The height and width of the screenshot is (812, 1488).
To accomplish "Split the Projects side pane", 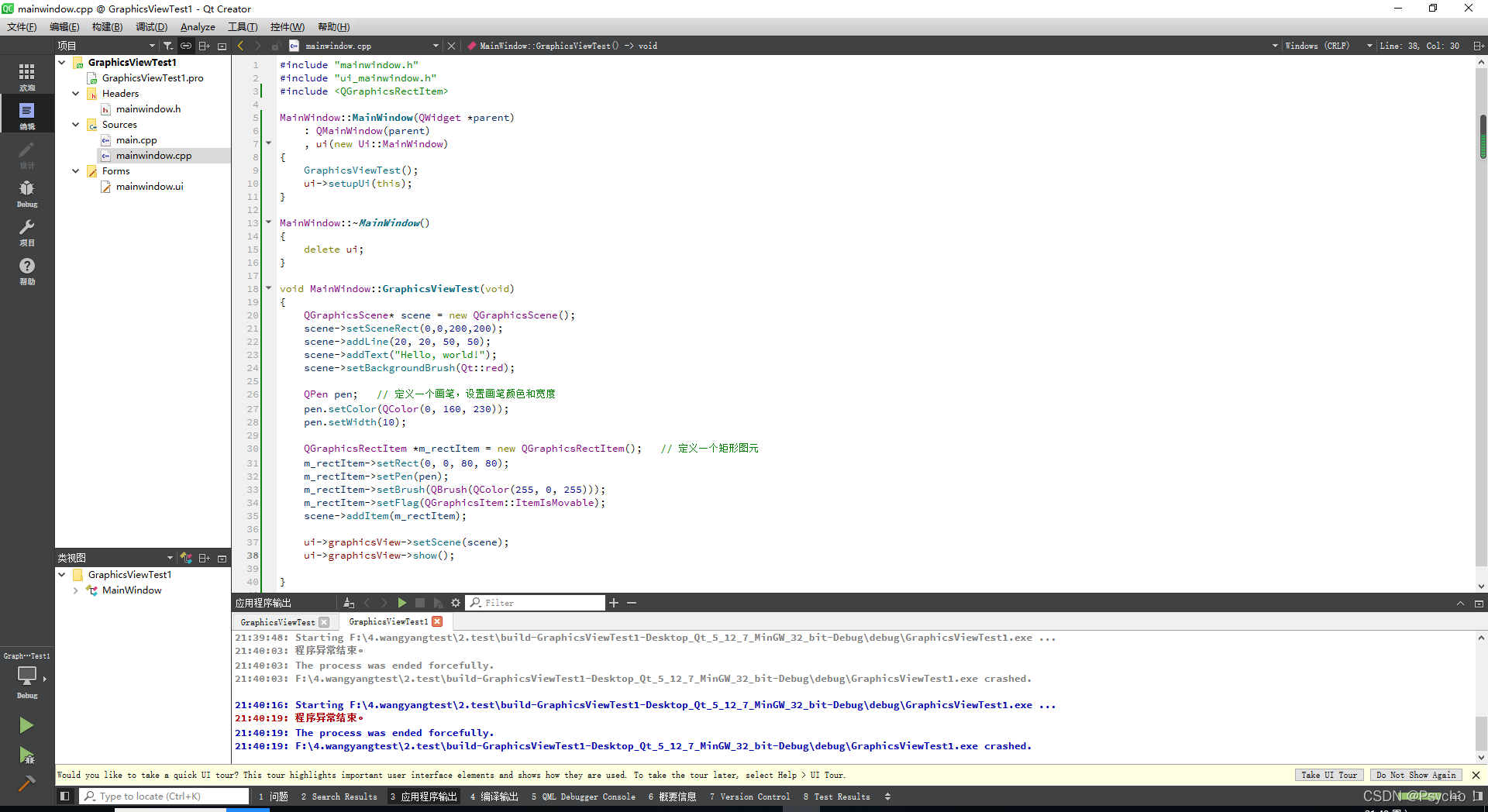I will pos(205,46).
